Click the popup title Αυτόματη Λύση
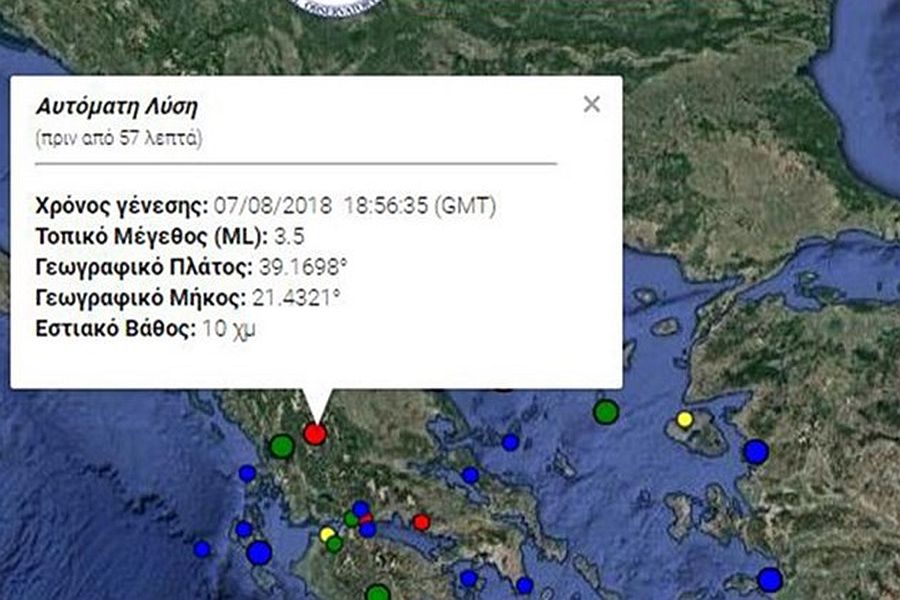Image resolution: width=900 pixels, height=600 pixels. 117,107
